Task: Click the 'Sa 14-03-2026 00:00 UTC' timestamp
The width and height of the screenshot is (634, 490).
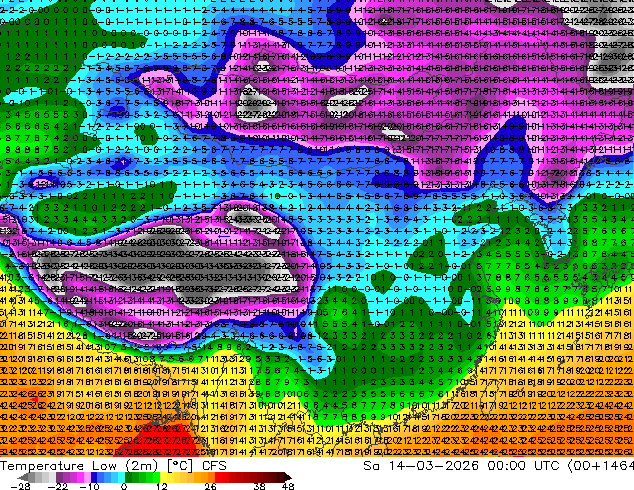Action: 461,466
